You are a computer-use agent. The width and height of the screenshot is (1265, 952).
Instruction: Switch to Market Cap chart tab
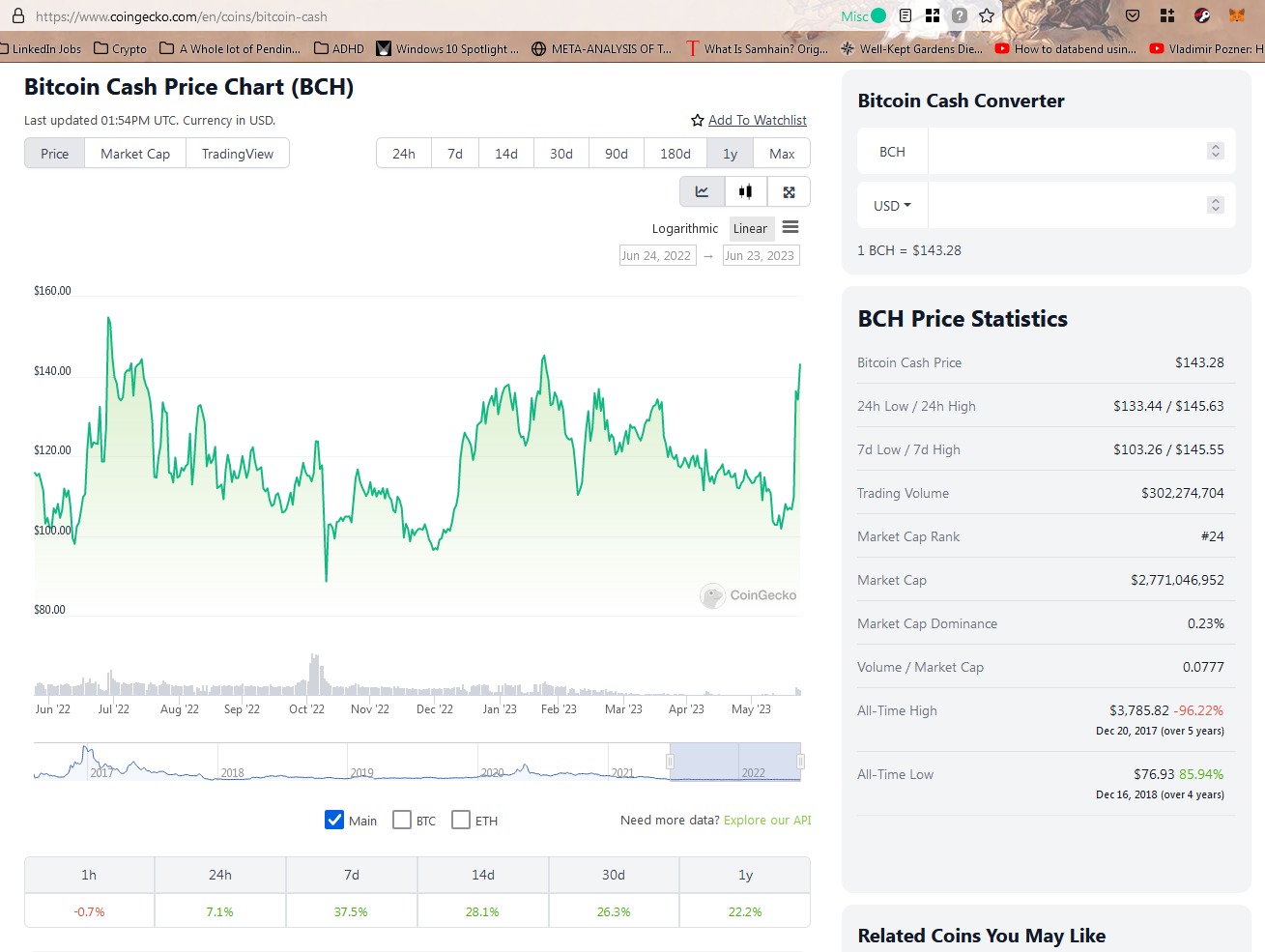pyautogui.click(x=135, y=154)
